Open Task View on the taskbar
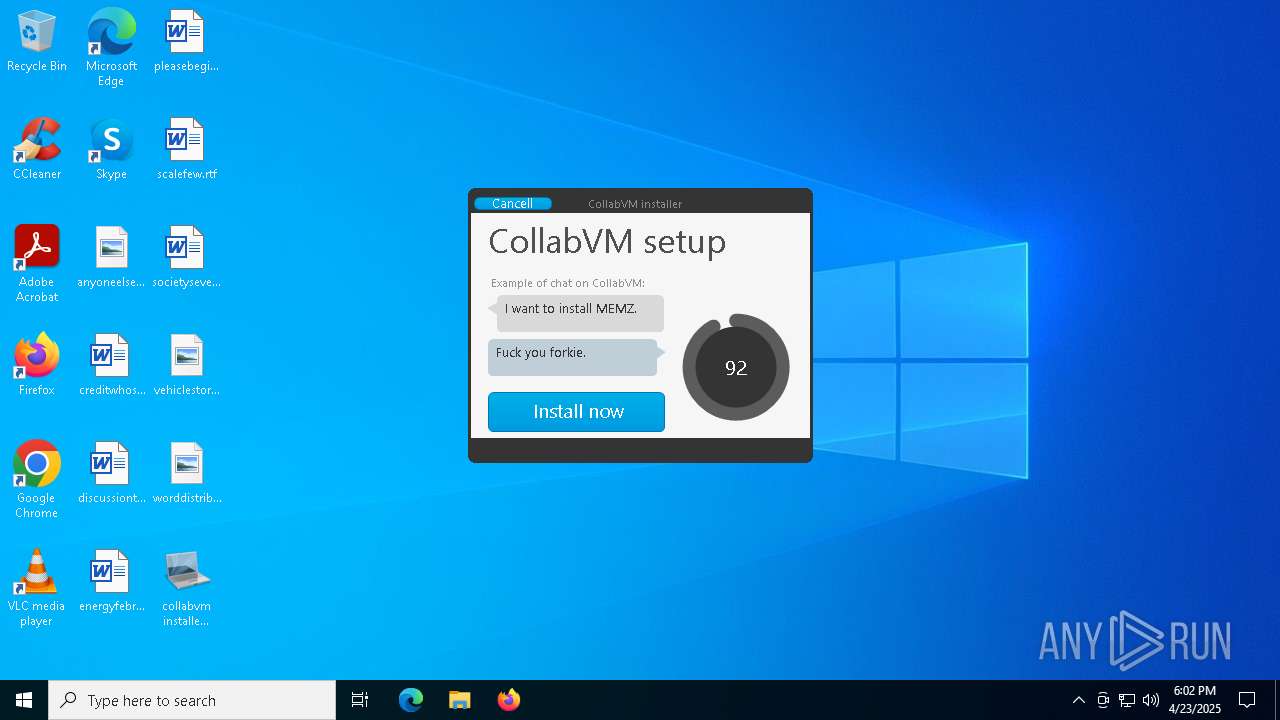1280x720 pixels. coord(360,700)
